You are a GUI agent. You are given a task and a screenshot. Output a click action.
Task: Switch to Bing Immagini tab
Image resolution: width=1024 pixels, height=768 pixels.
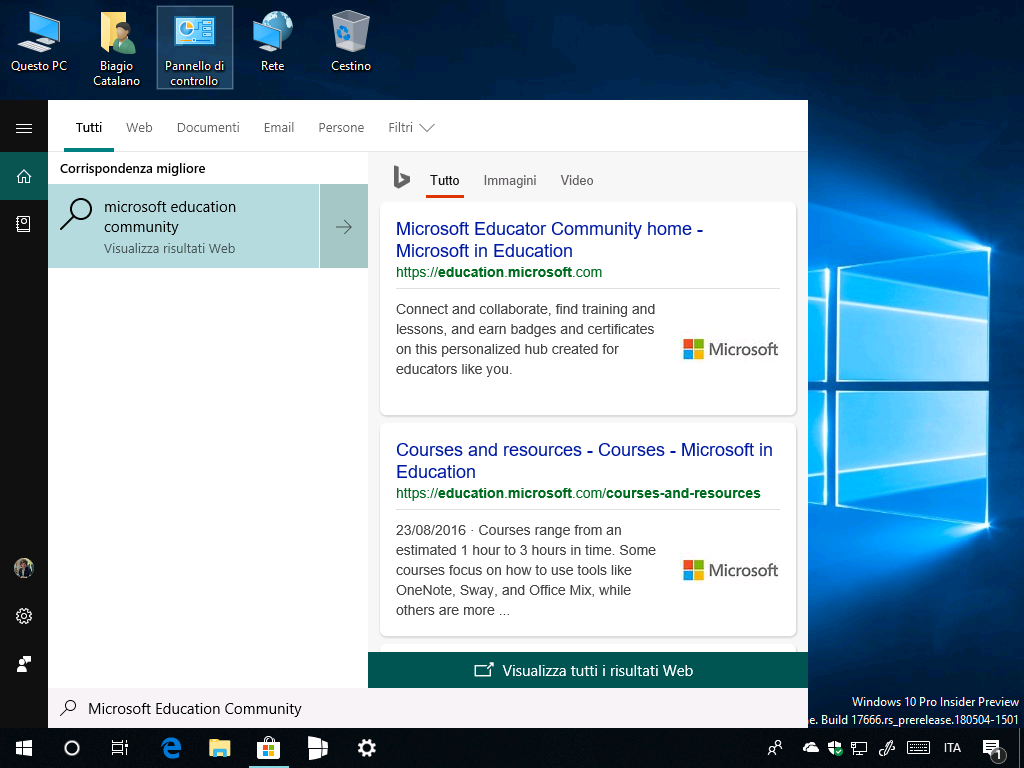click(x=509, y=180)
